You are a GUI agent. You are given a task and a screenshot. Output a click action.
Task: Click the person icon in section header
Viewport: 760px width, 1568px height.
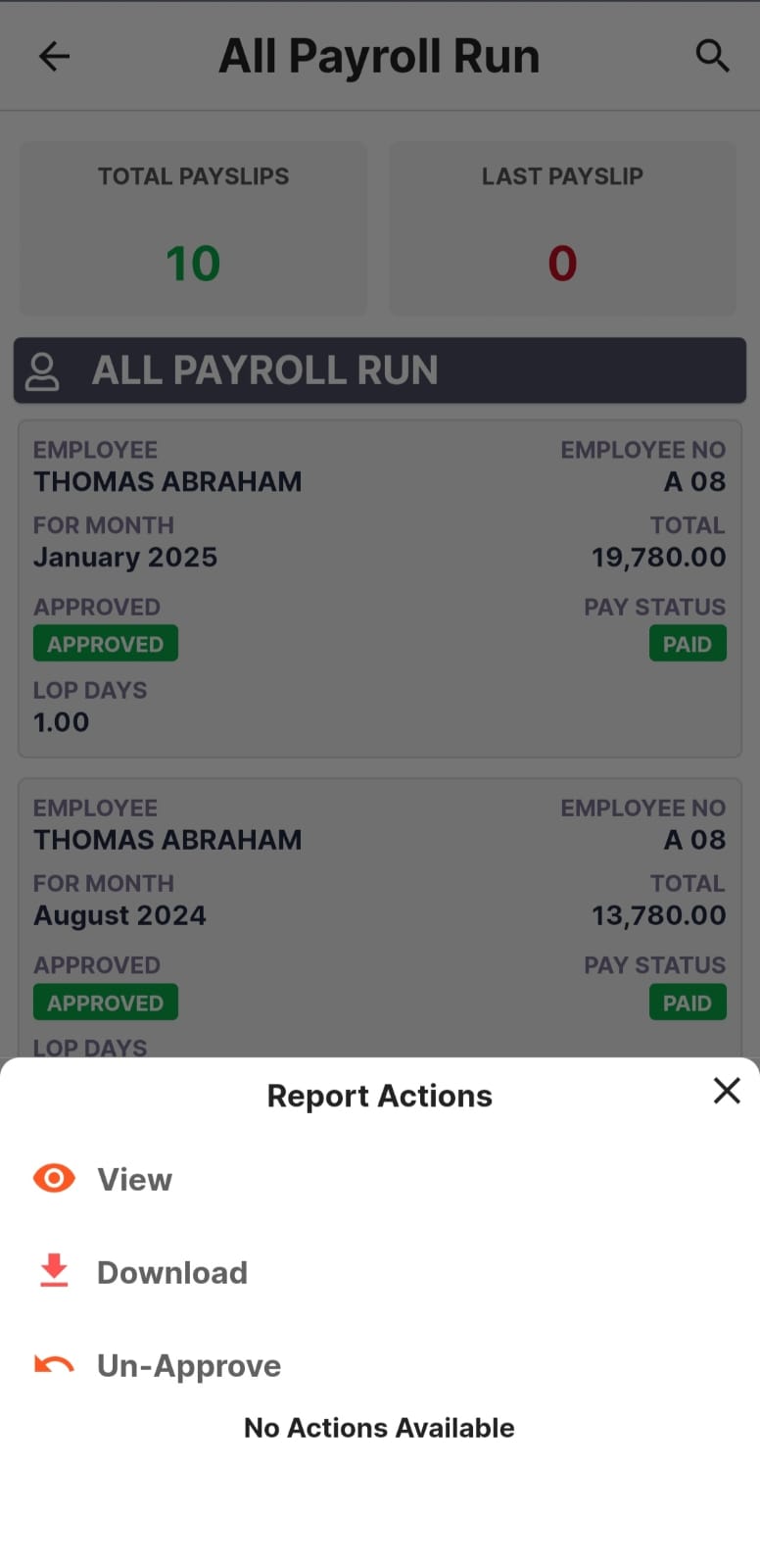click(42, 371)
